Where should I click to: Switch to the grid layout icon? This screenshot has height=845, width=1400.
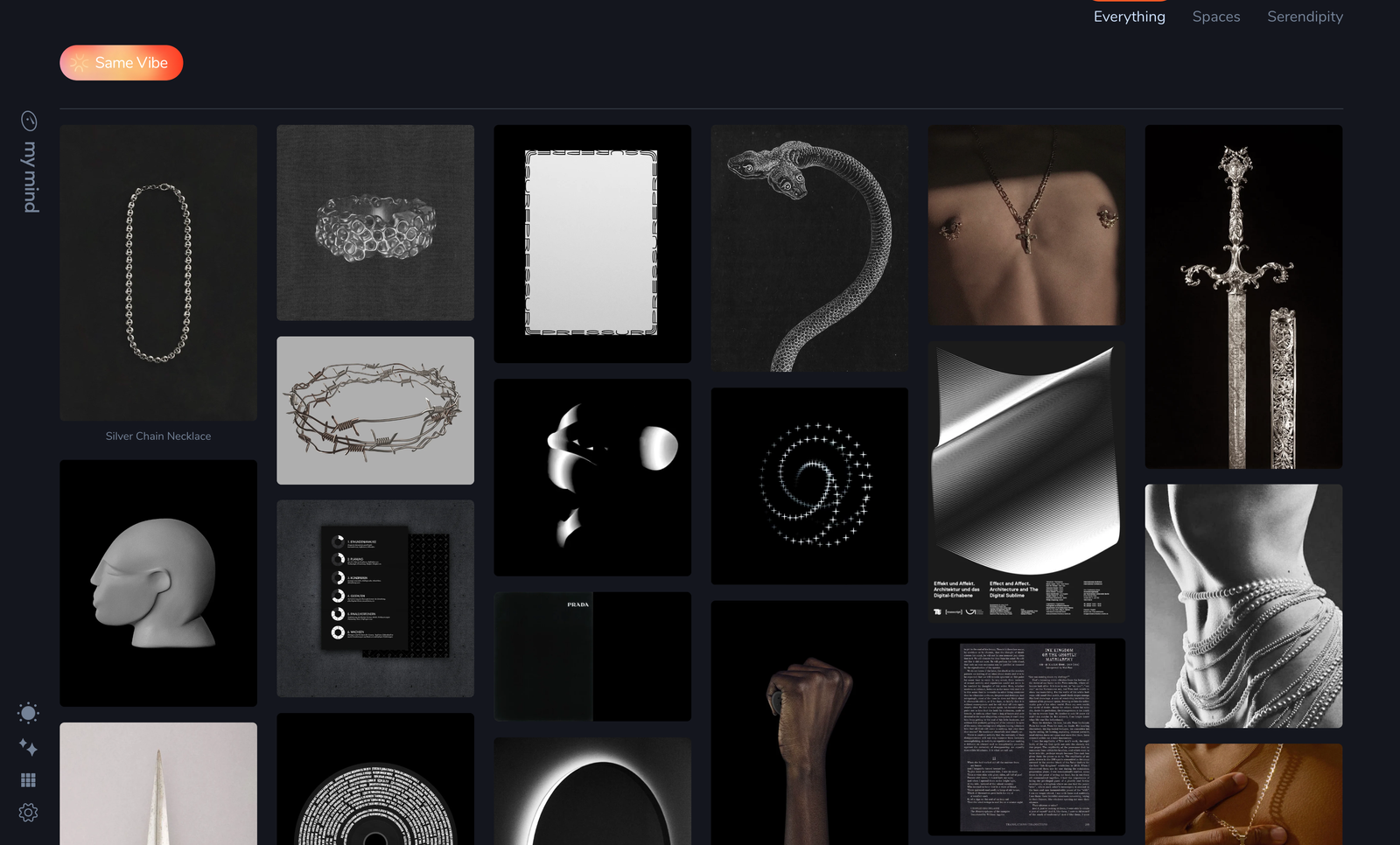tap(28, 779)
